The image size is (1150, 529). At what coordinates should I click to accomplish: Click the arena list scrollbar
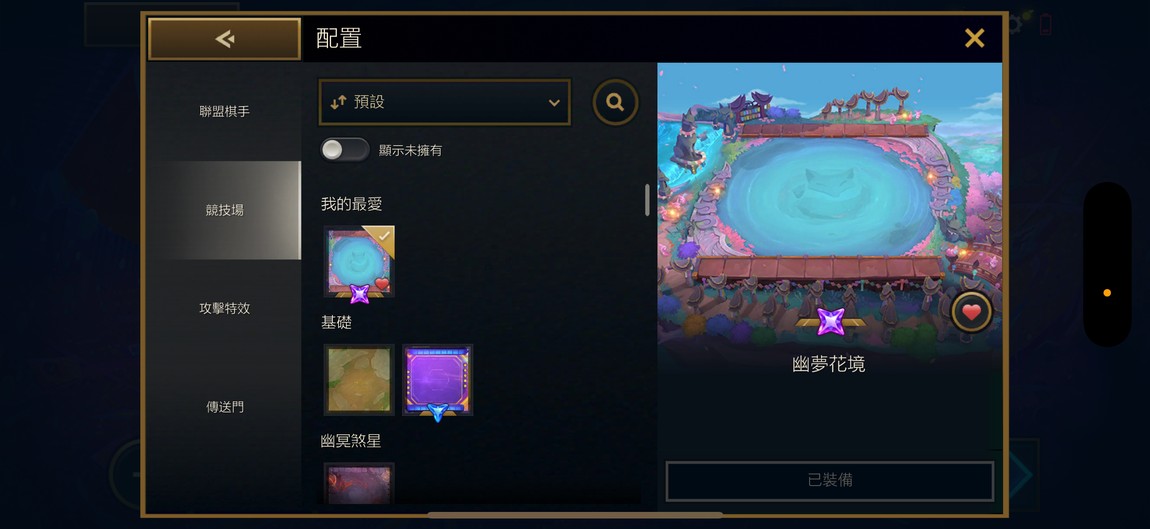point(647,200)
